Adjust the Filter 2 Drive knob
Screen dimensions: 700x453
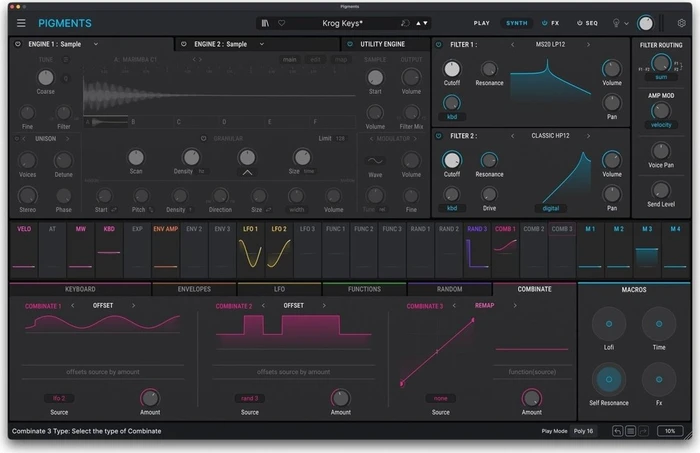pos(489,195)
